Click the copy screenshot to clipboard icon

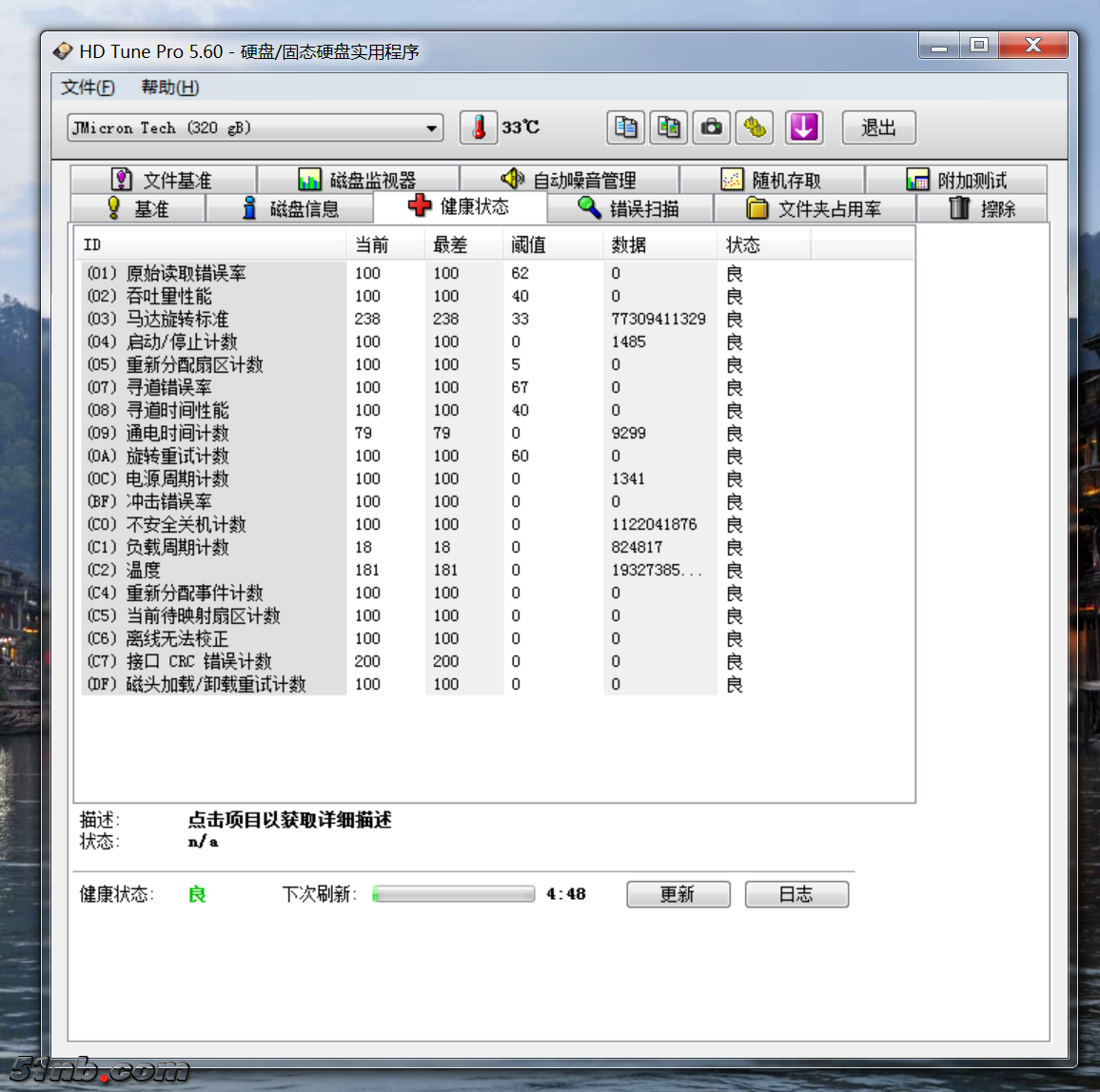pos(668,127)
